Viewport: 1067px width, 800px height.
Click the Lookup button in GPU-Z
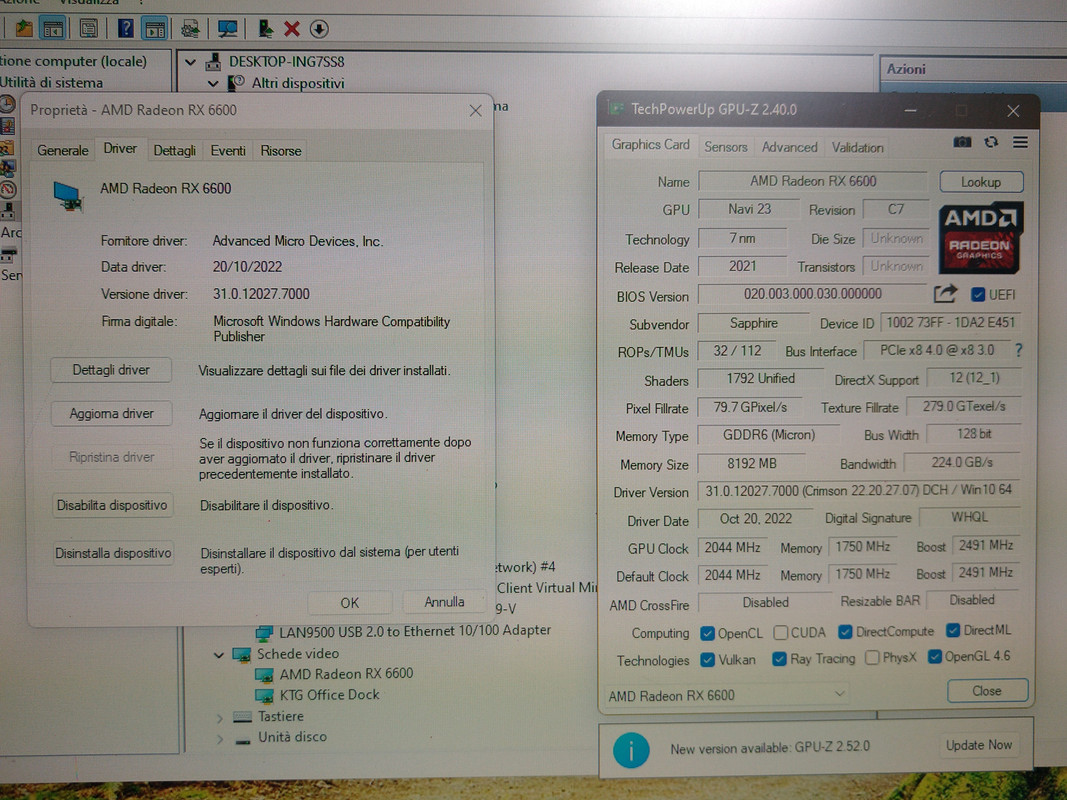pos(981,182)
